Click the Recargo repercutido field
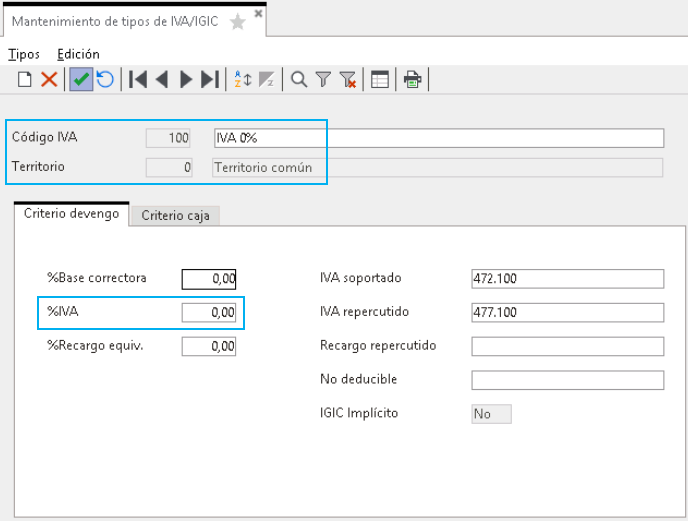Screen dimensions: 688x521 tap(568, 346)
